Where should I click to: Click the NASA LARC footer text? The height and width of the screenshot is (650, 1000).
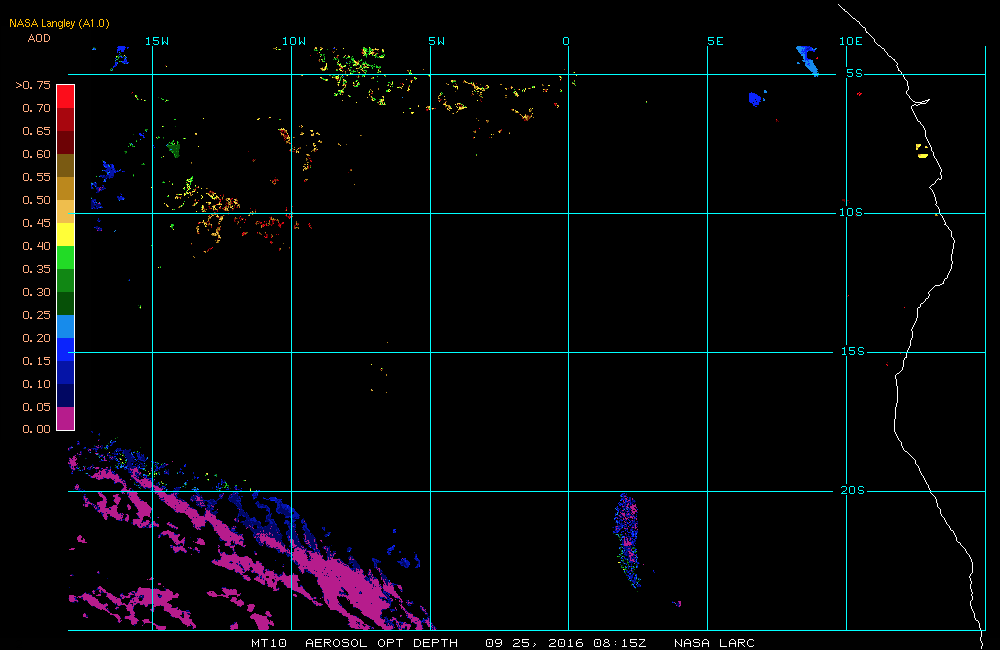[x=714, y=643]
